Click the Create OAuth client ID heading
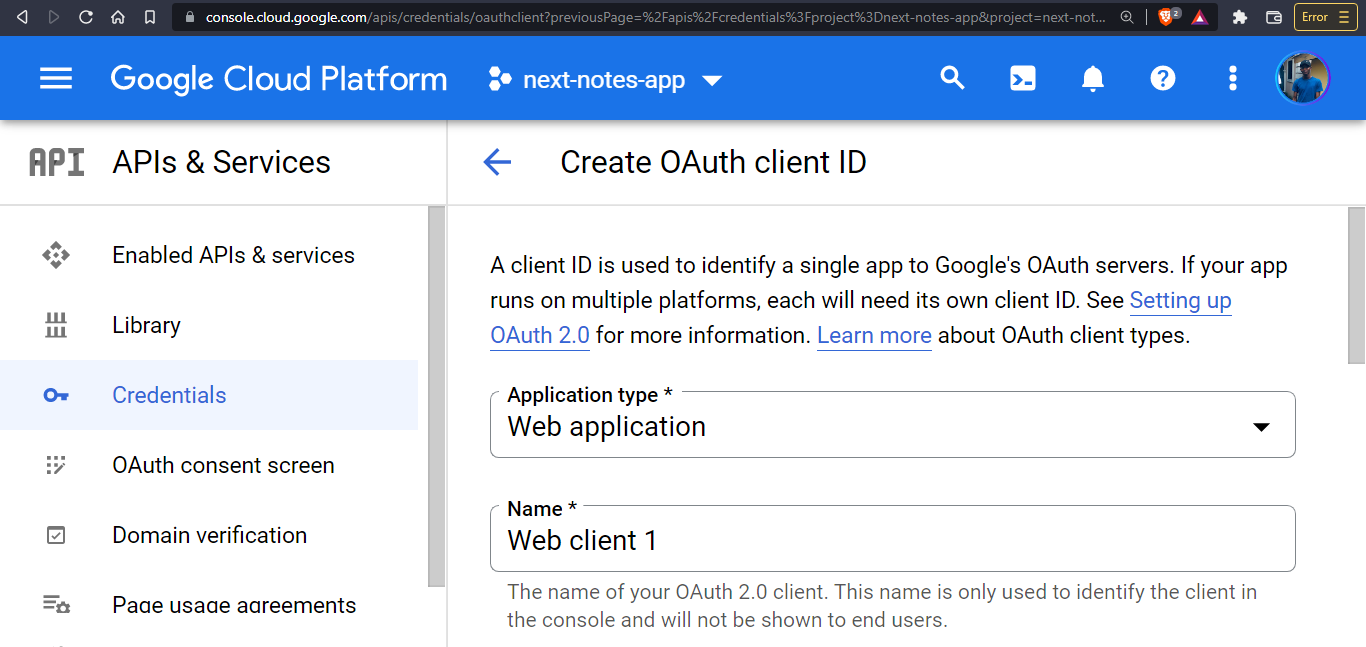The image size is (1366, 647). click(x=713, y=162)
